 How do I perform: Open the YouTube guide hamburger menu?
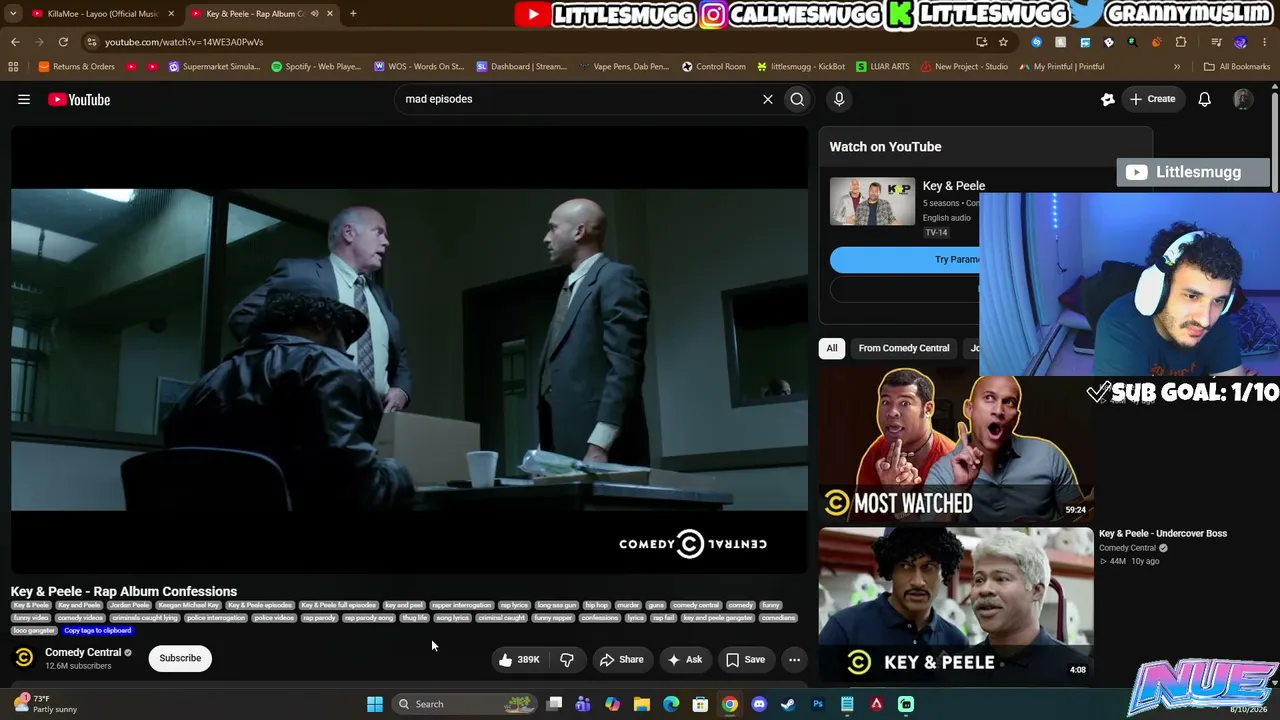click(x=24, y=99)
